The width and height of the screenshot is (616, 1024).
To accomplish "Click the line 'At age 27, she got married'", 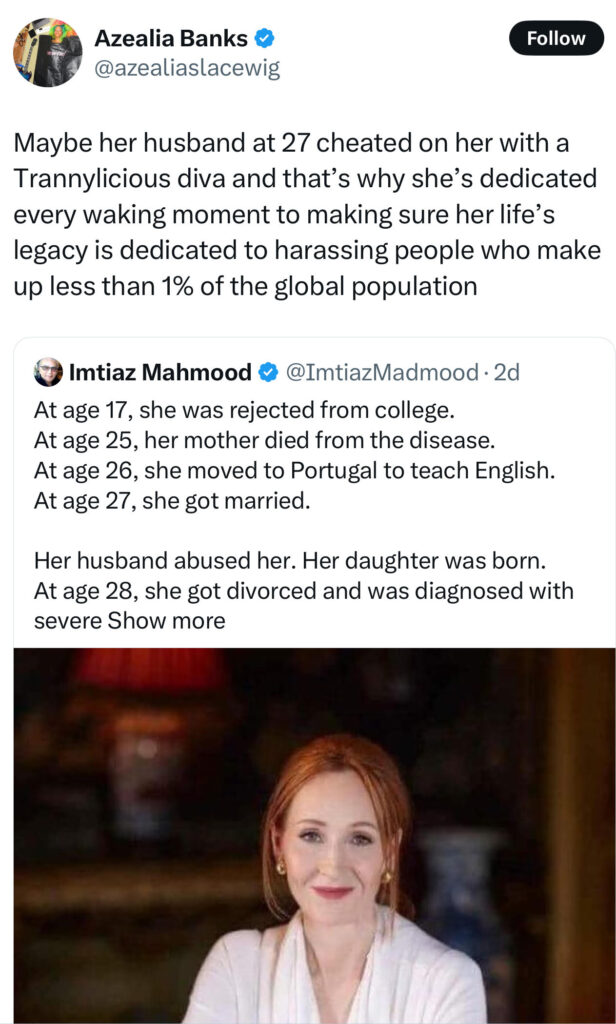I will (x=172, y=502).
